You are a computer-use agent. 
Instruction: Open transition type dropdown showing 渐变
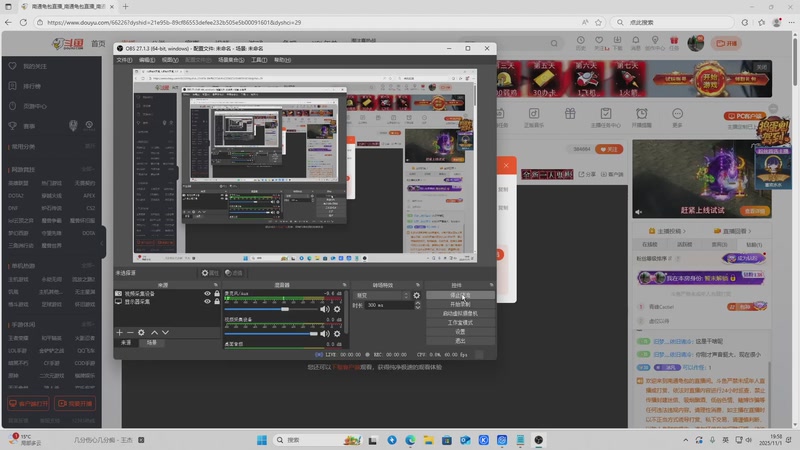click(x=382, y=295)
